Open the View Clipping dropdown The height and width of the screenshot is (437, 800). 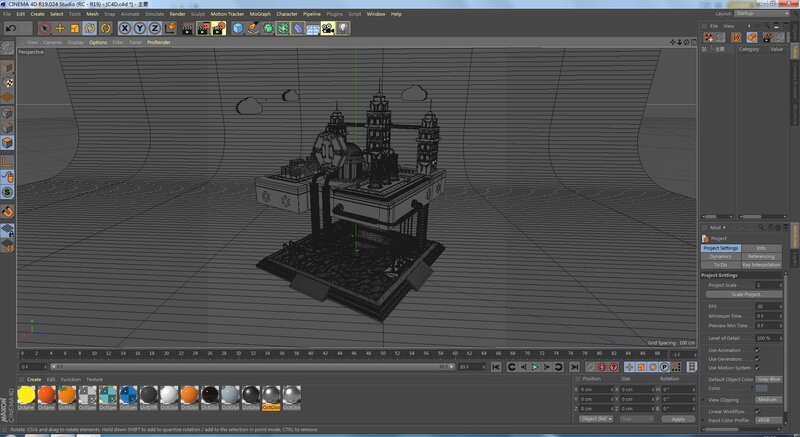pos(768,399)
